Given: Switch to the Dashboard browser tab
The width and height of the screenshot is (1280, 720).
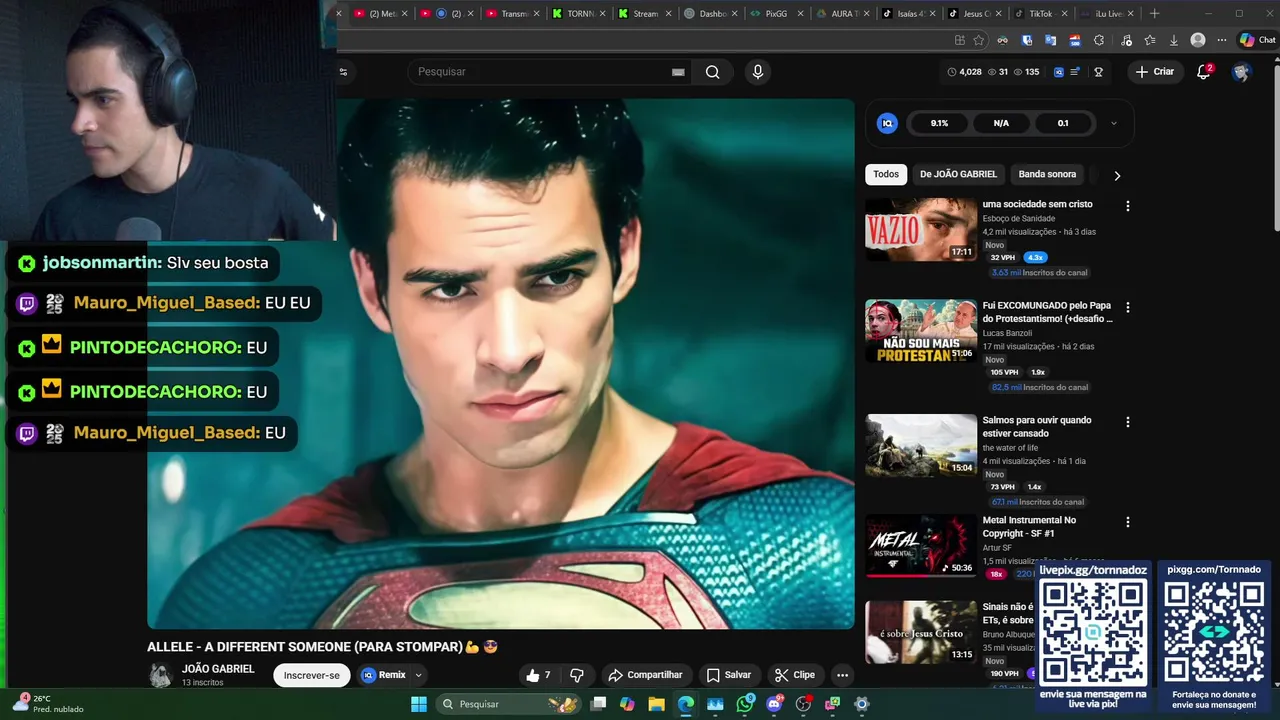Looking at the screenshot, I should pos(706,14).
